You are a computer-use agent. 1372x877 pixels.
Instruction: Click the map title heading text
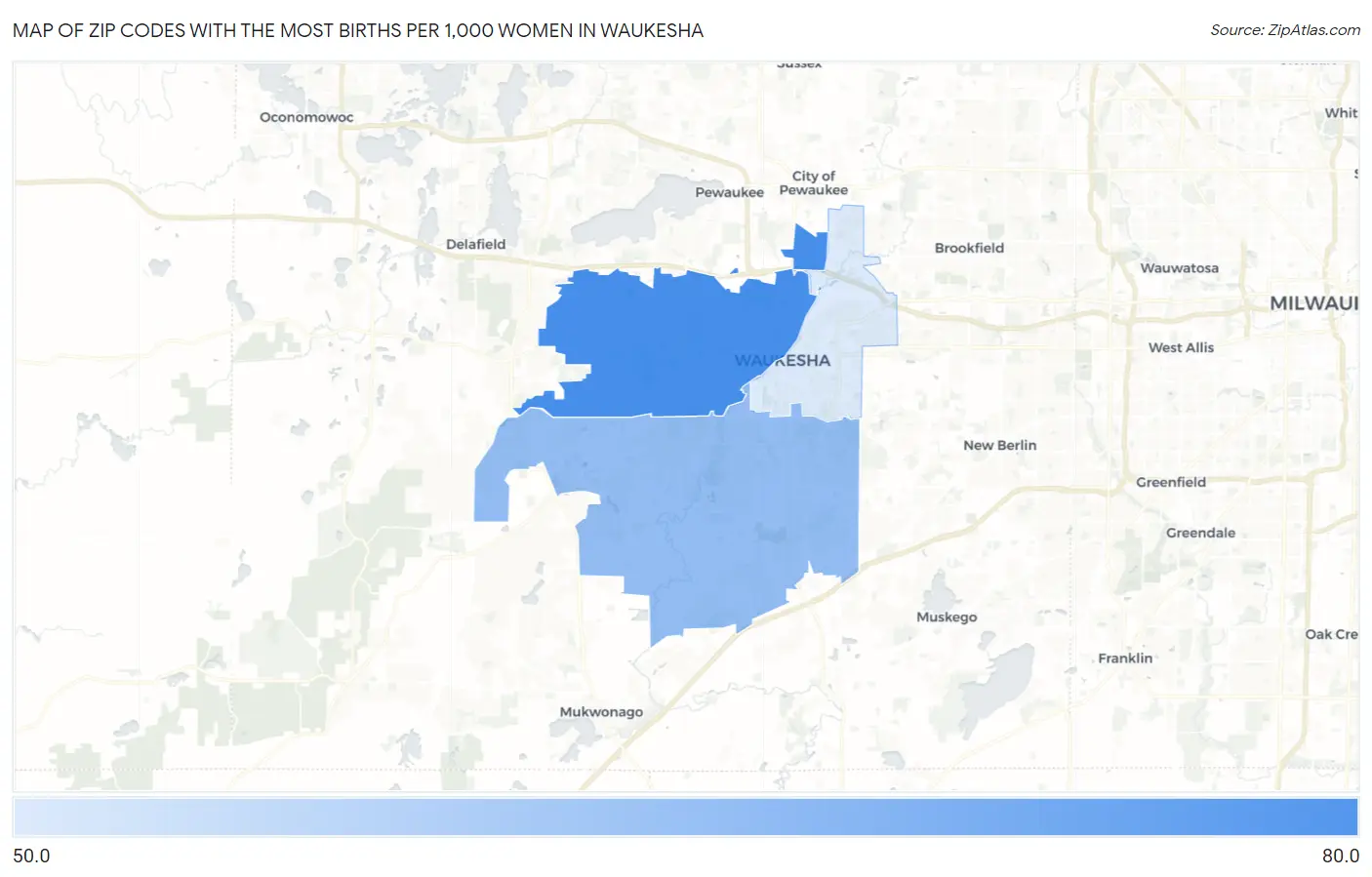tap(358, 30)
